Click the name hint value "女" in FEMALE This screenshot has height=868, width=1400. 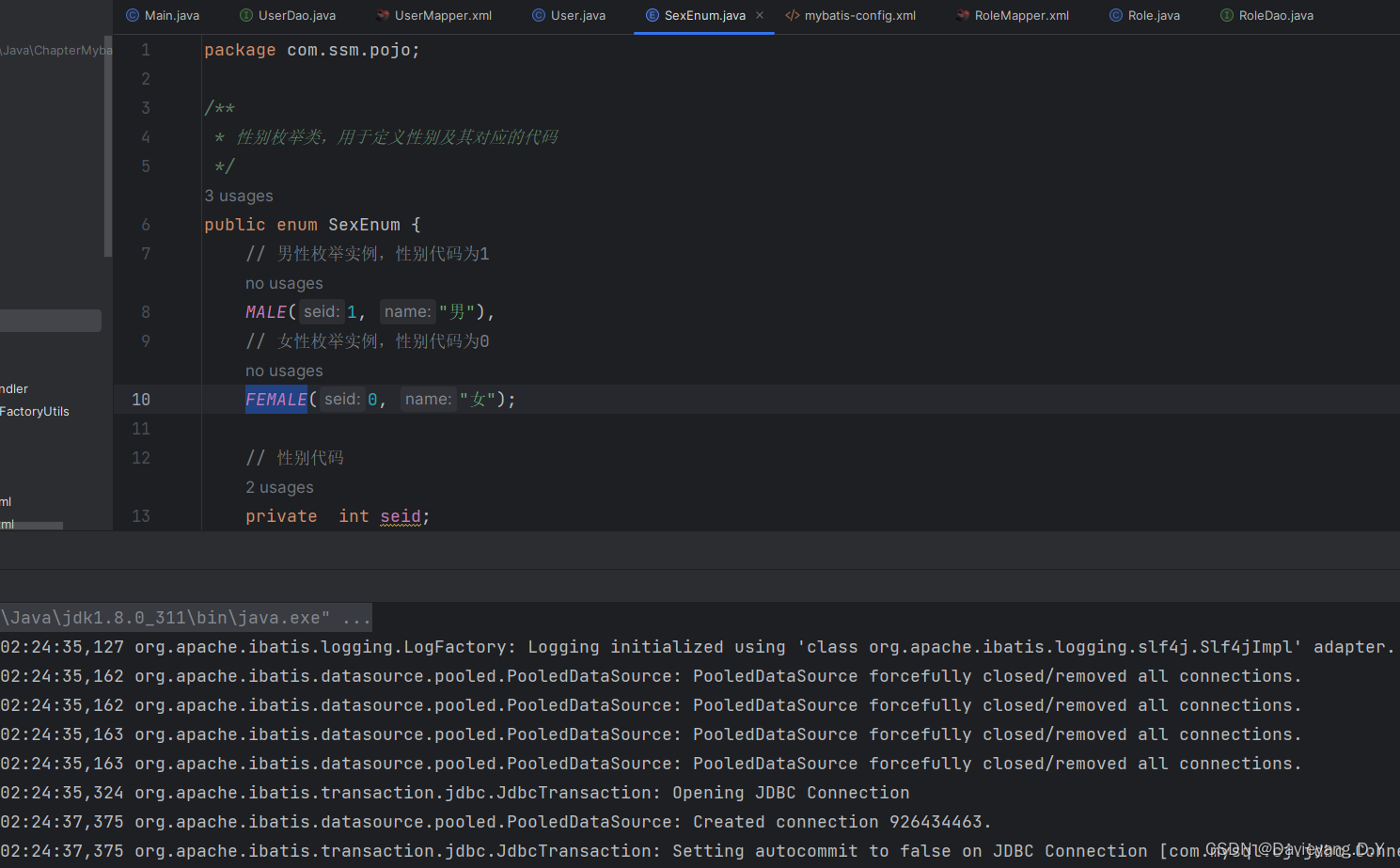(x=478, y=400)
